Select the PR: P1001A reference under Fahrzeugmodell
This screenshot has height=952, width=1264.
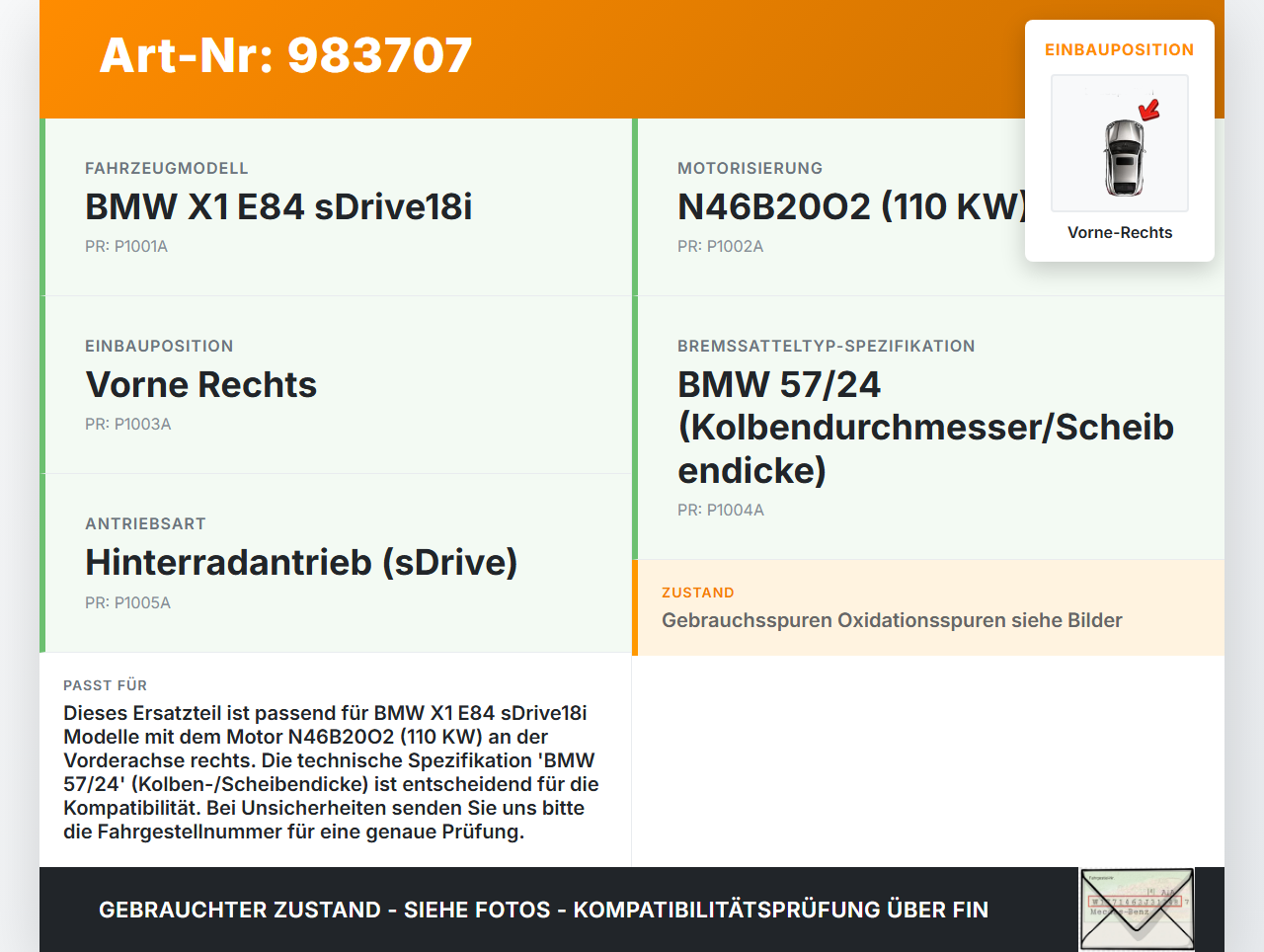click(x=127, y=246)
